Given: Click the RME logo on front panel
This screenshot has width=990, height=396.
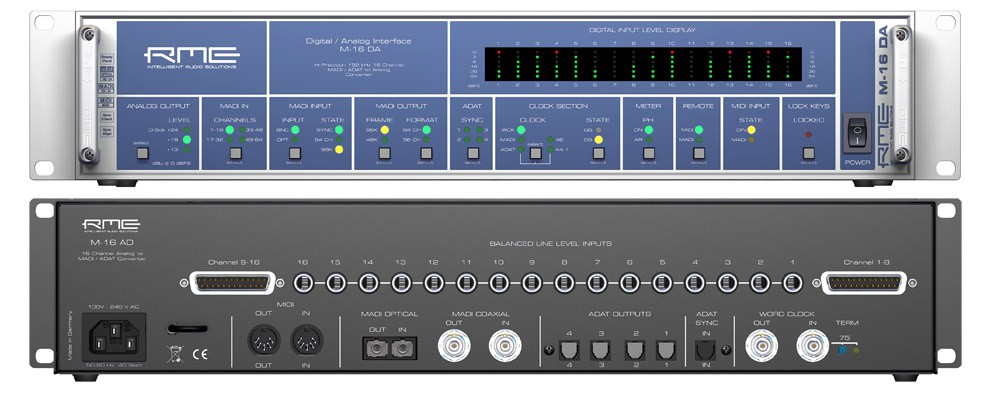Looking at the screenshot, I should pyautogui.click(x=191, y=57).
